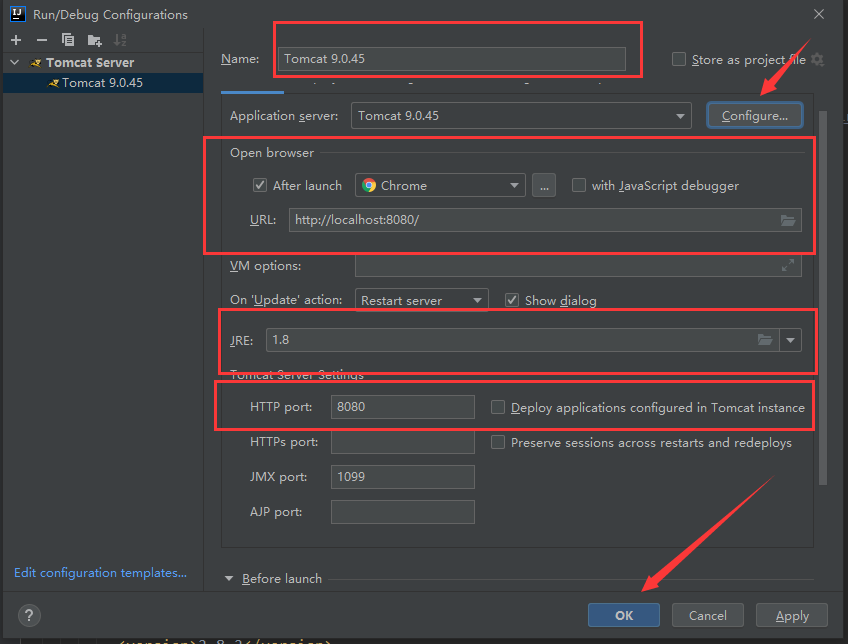848x644 pixels.
Task: Enable with JavaScript debugger
Action: pyautogui.click(x=579, y=185)
